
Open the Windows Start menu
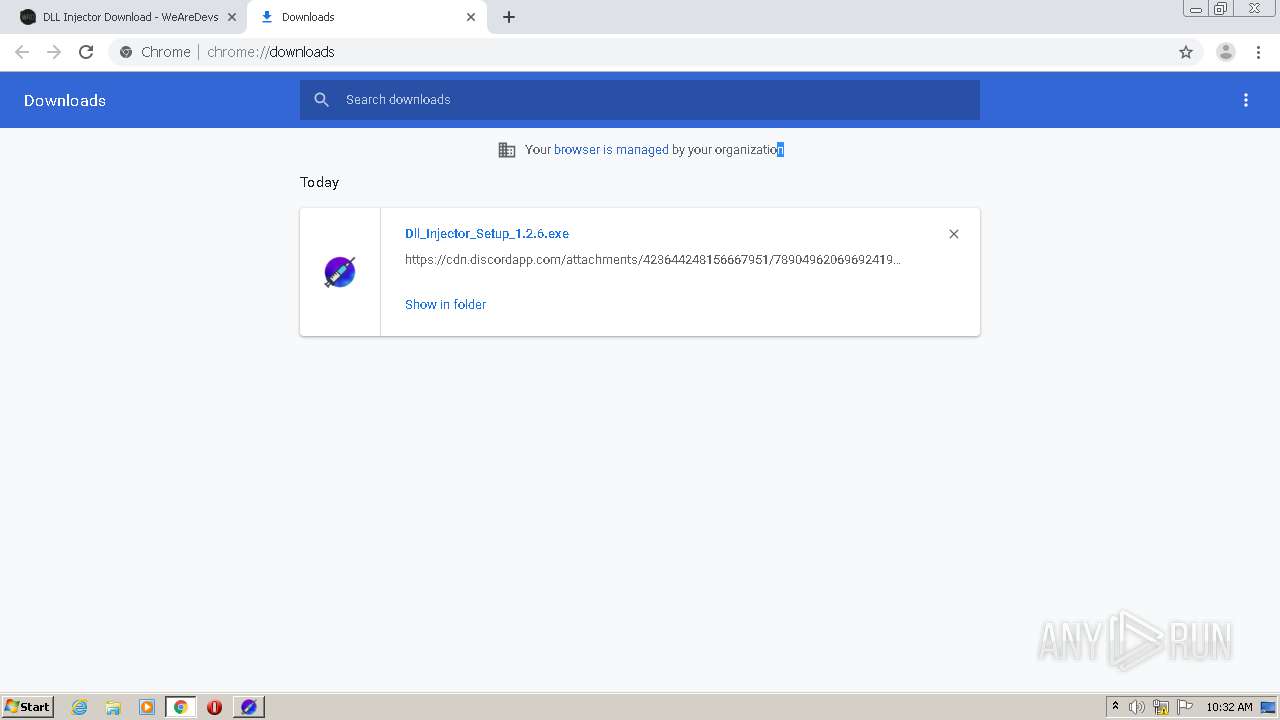(x=28, y=706)
